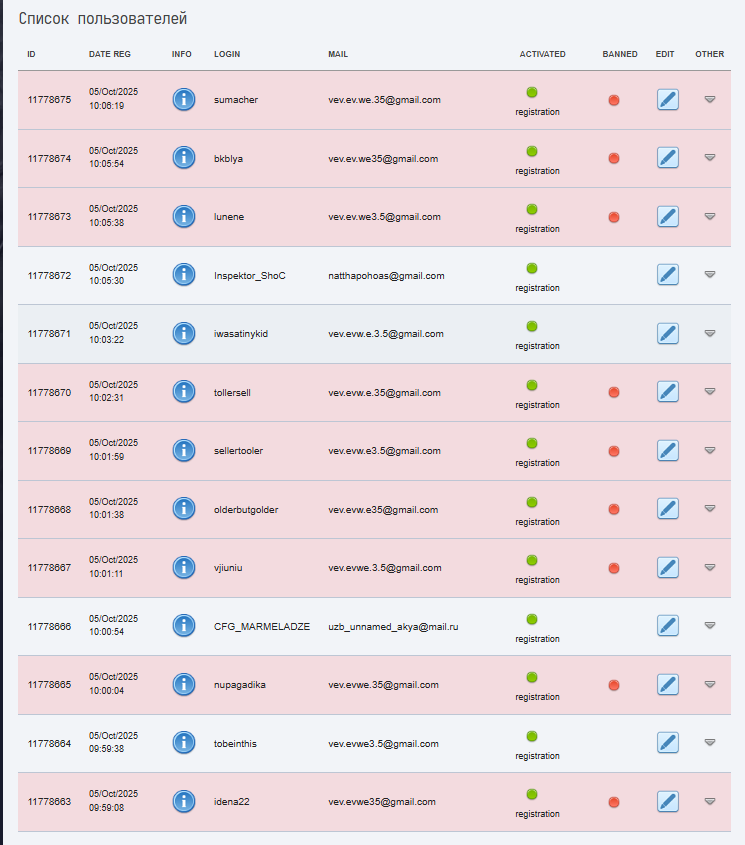Toggle green activated status for lunene
Viewport: 745px width, 845px height.
[532, 209]
